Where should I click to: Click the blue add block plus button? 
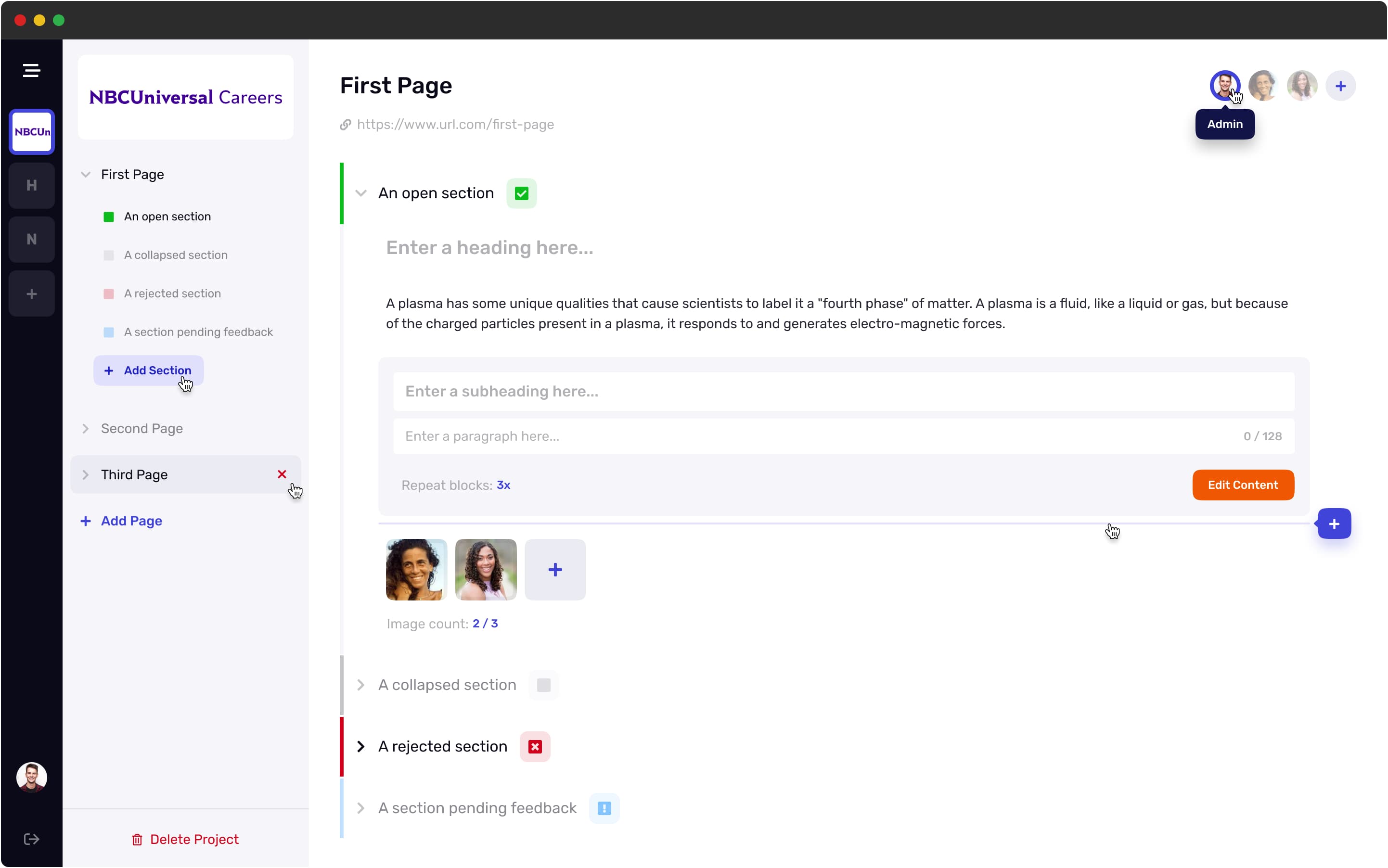point(1334,523)
